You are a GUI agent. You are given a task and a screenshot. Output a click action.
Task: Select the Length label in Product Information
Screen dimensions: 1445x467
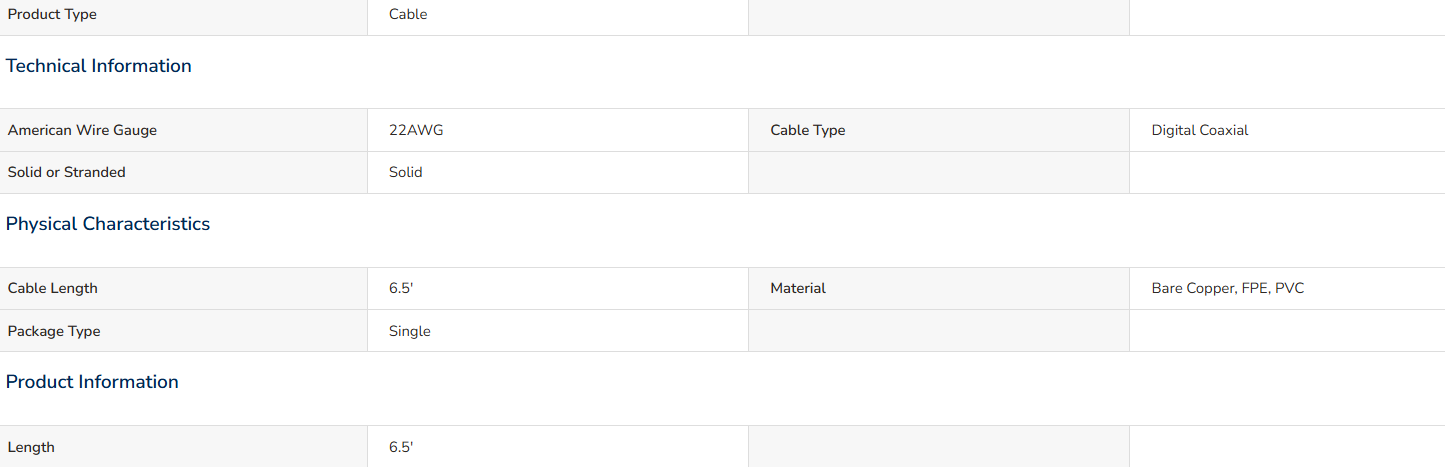(31, 447)
